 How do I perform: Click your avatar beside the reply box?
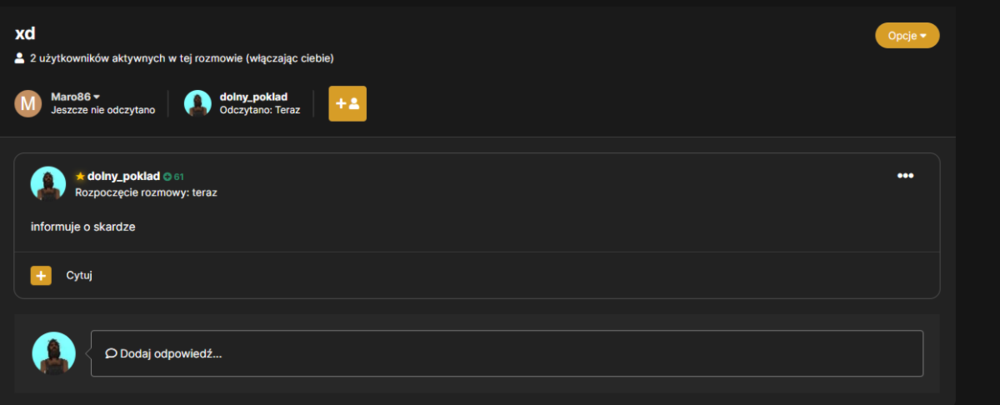tap(54, 353)
